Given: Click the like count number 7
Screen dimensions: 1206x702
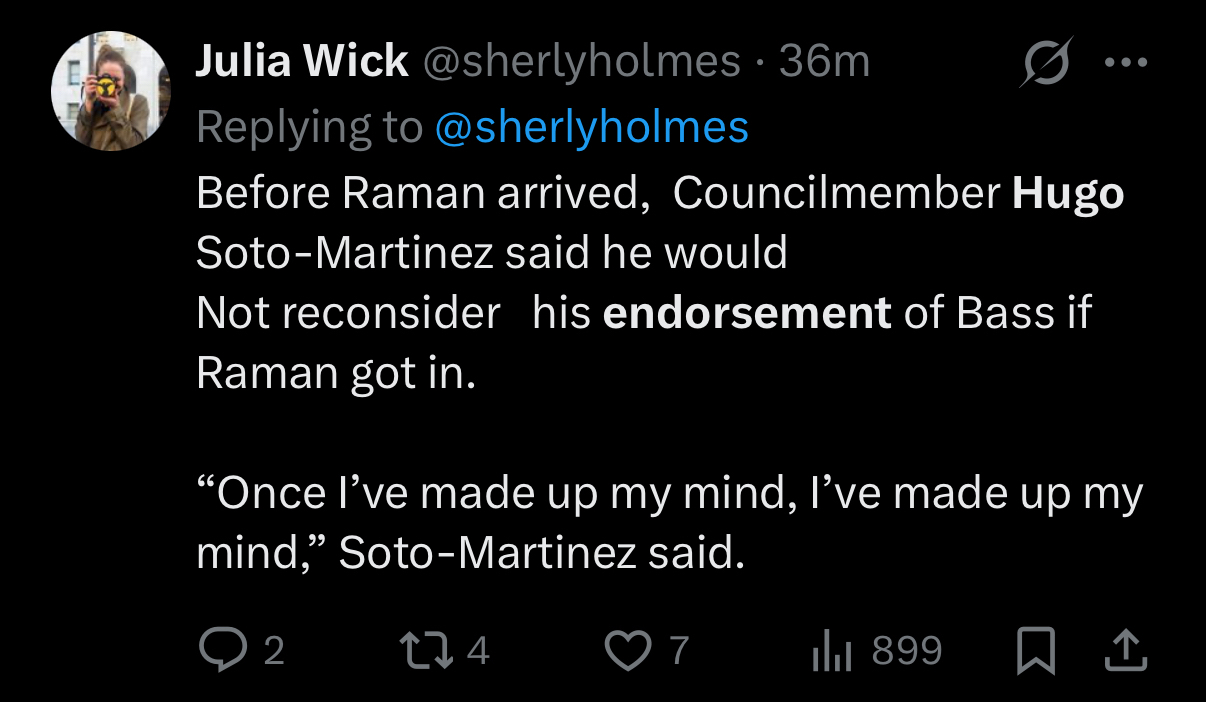Looking at the screenshot, I should click(x=679, y=652).
